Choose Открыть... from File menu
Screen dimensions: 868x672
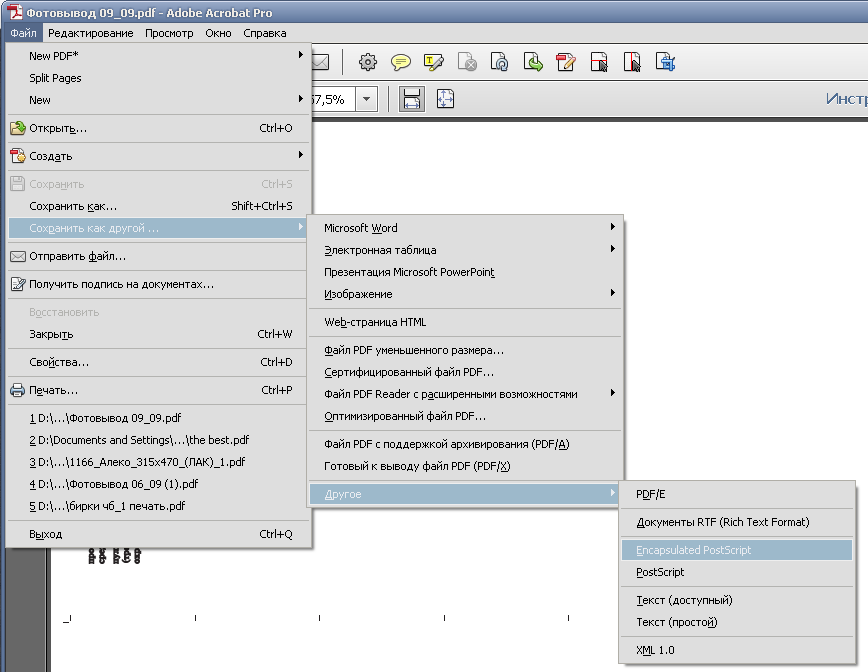click(158, 128)
